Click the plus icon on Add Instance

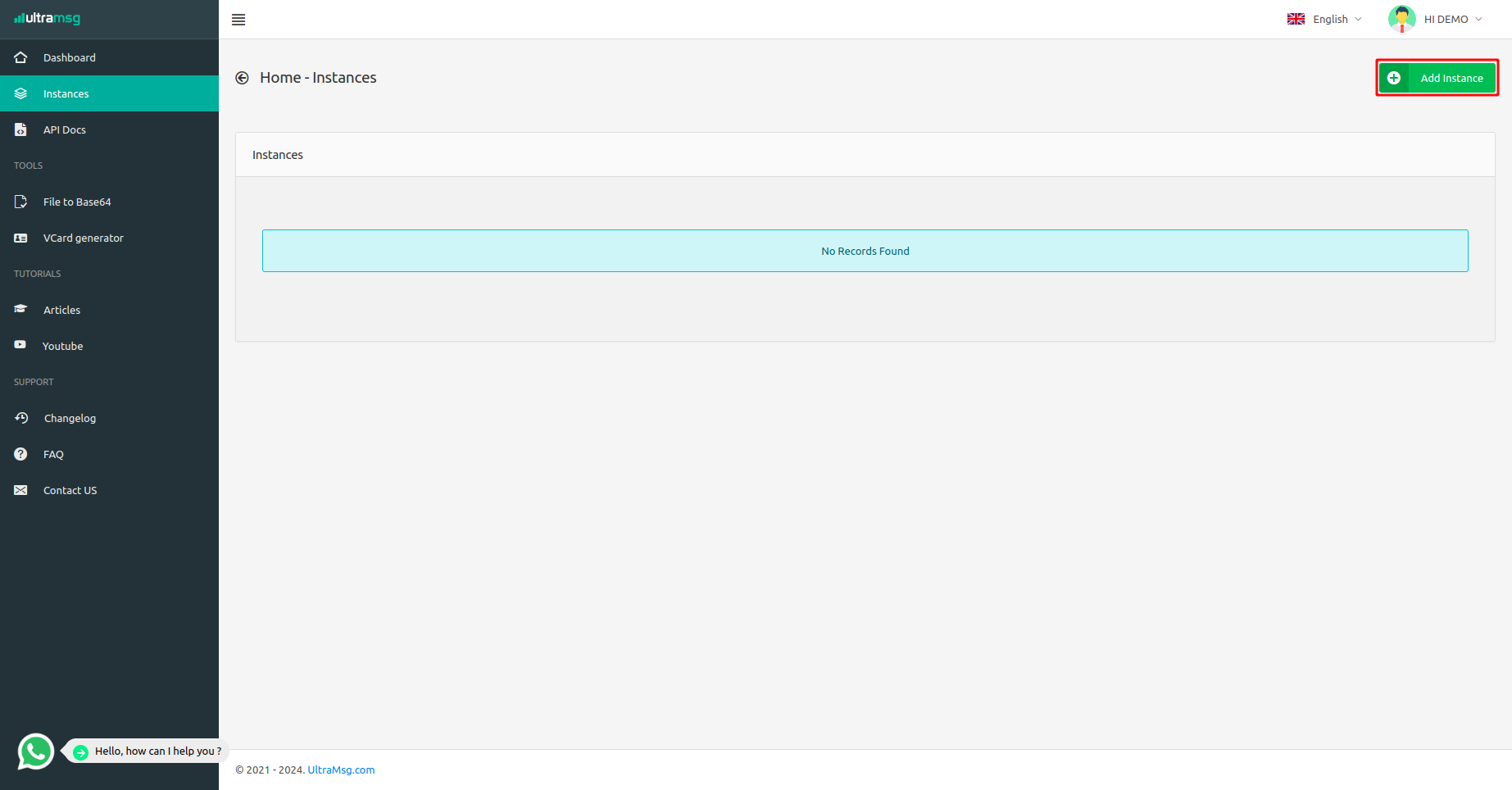coord(1394,78)
